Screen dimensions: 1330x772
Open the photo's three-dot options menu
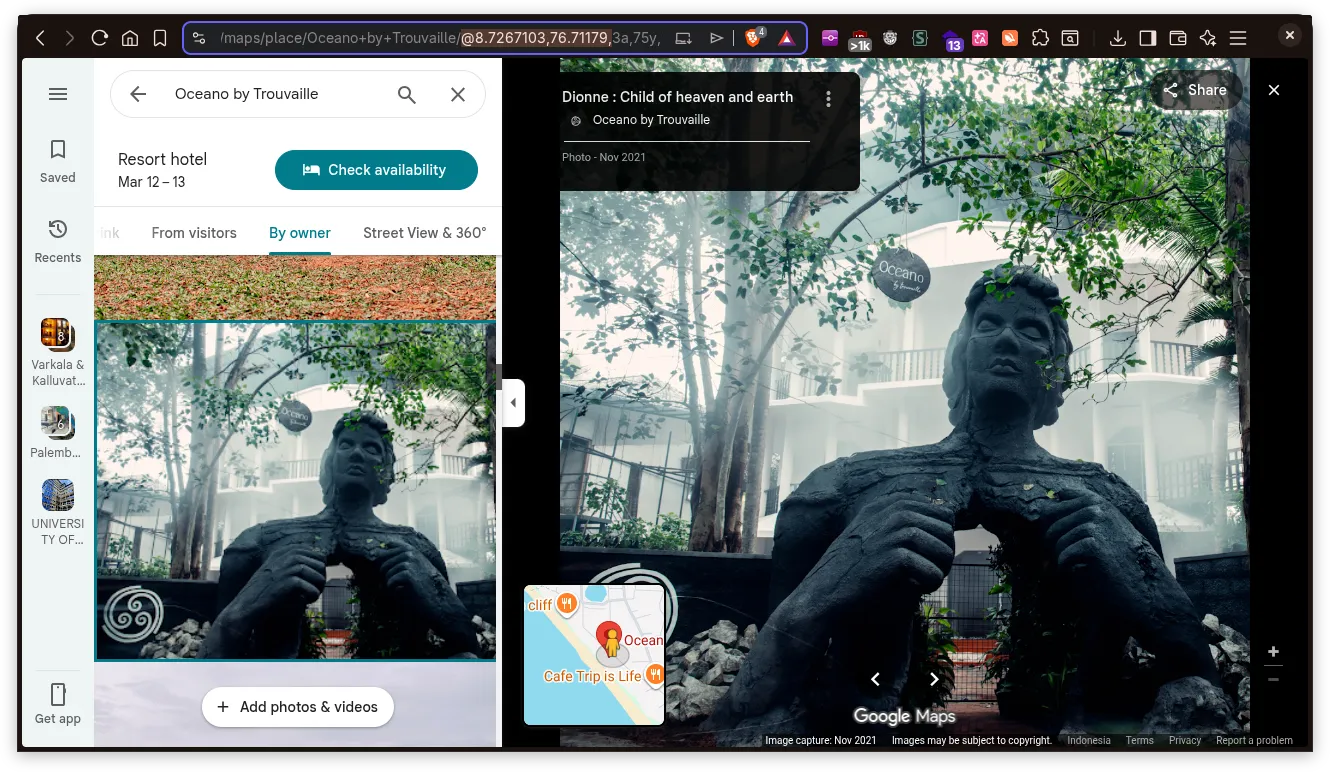pyautogui.click(x=828, y=99)
